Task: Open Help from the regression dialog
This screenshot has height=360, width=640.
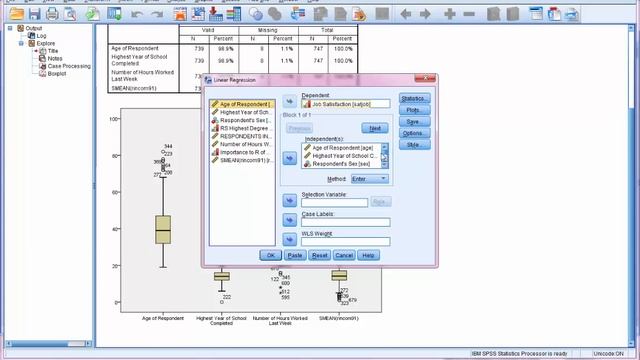Action: [x=368, y=255]
